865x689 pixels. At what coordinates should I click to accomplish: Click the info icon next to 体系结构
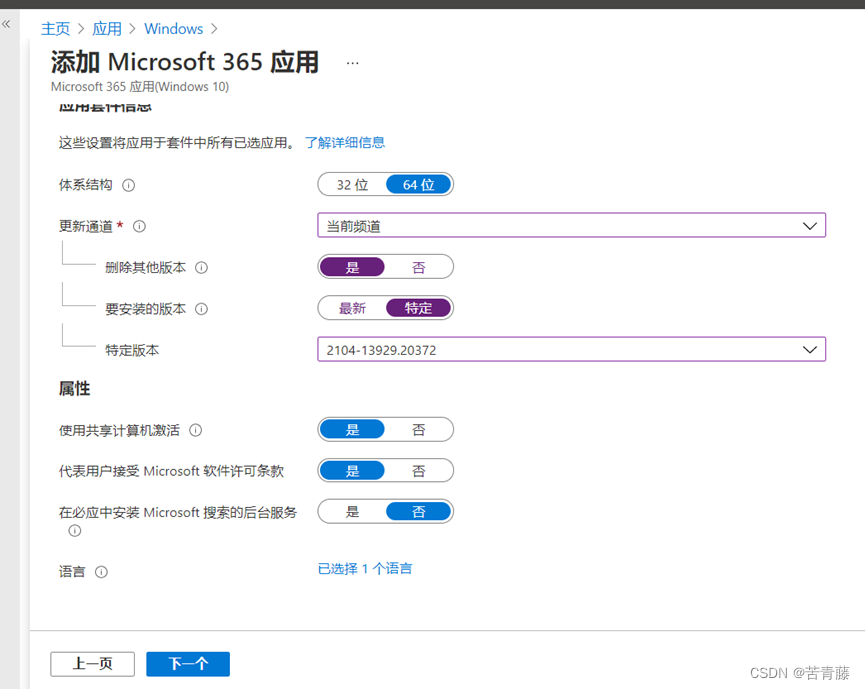click(x=128, y=185)
